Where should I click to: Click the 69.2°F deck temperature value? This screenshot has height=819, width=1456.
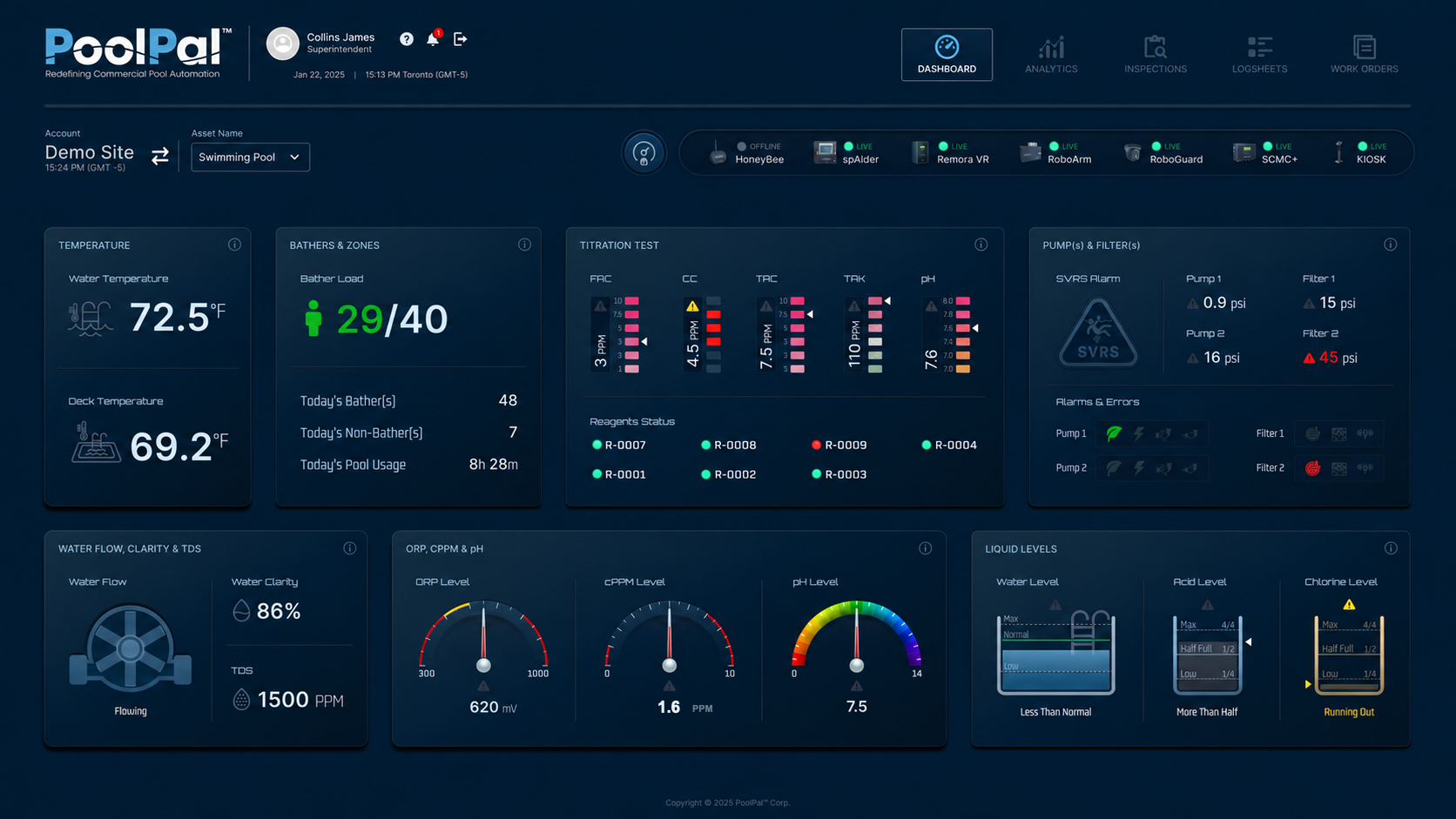tap(179, 446)
